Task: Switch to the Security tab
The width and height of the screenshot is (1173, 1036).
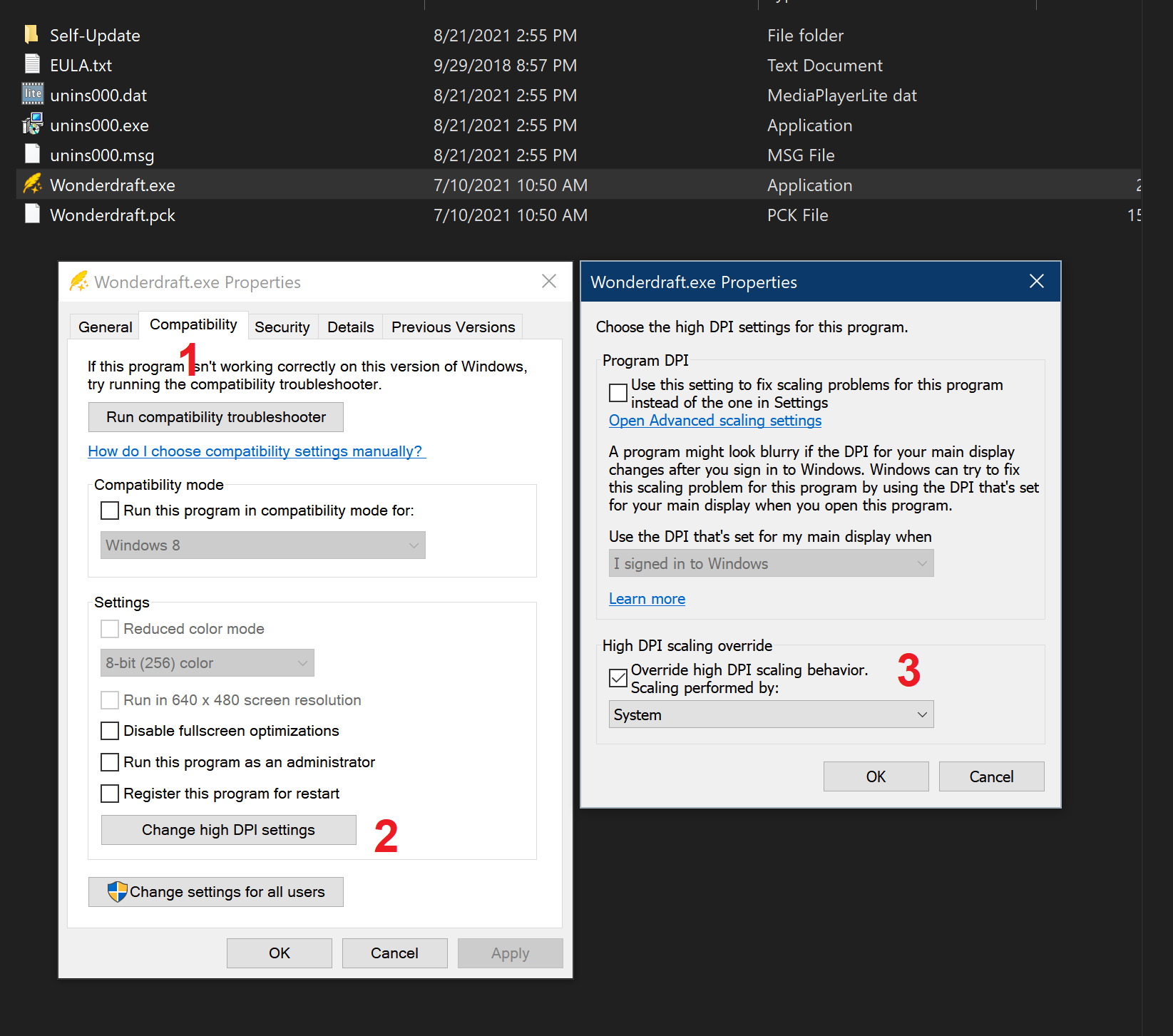Action: [282, 327]
